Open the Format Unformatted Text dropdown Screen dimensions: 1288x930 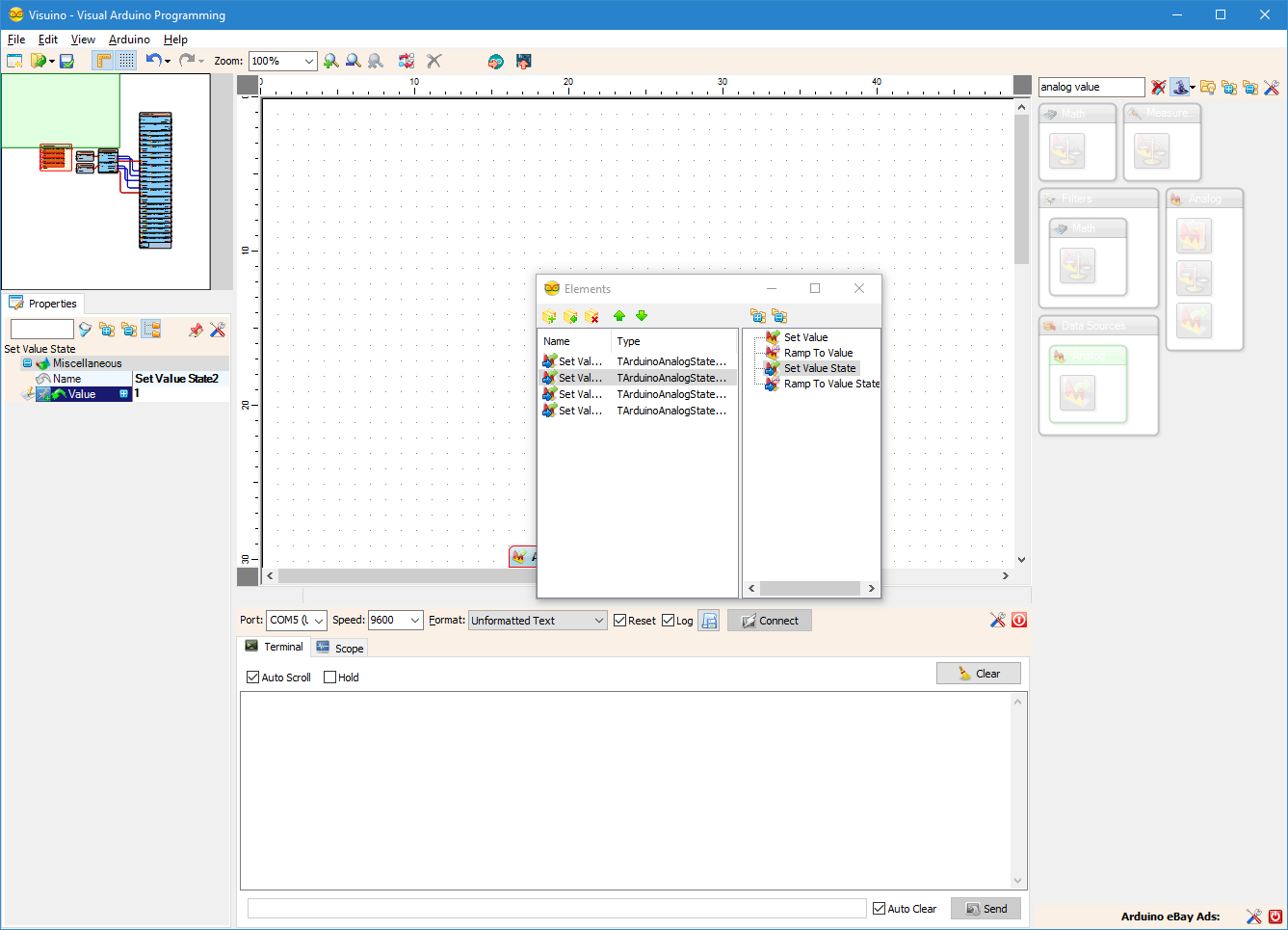click(x=598, y=621)
